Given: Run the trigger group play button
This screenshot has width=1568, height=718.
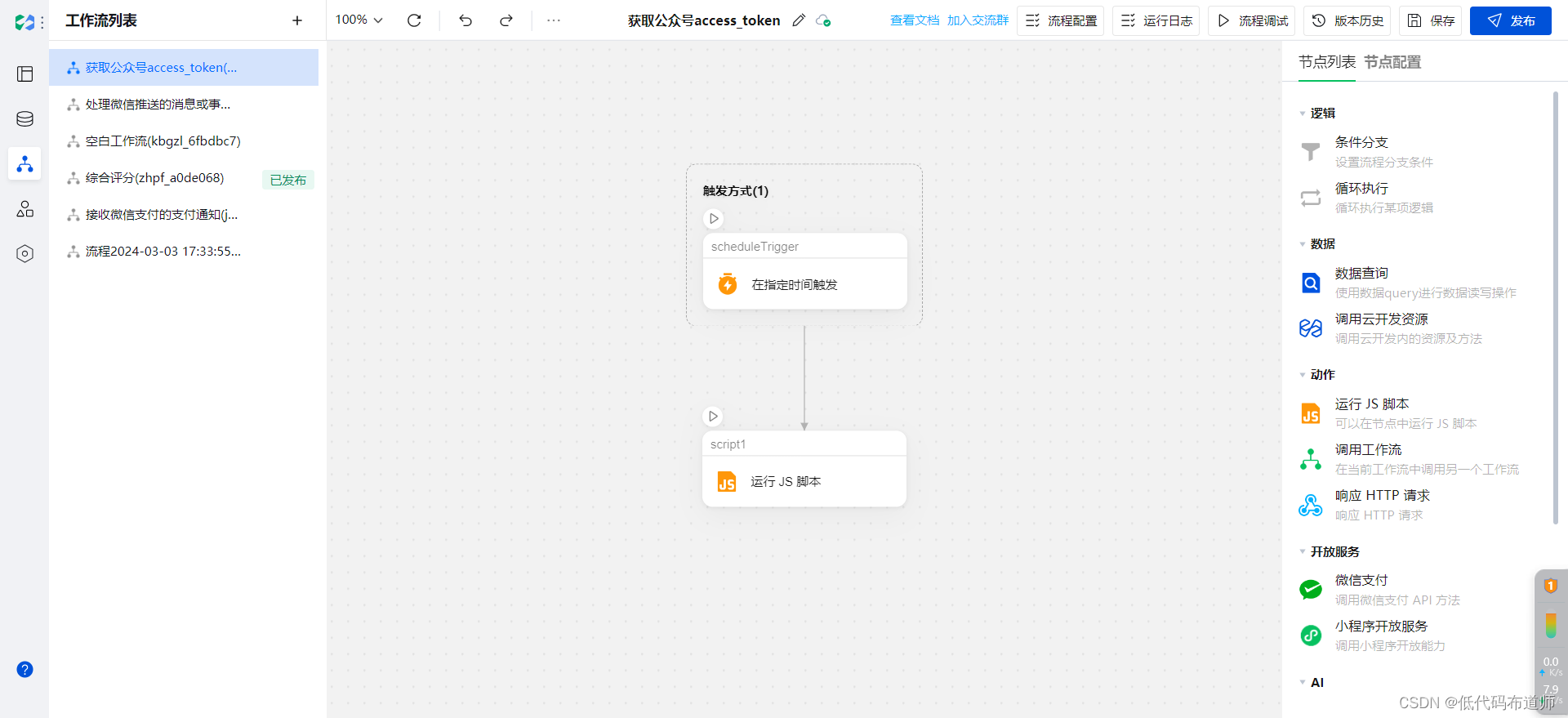Looking at the screenshot, I should [x=714, y=219].
